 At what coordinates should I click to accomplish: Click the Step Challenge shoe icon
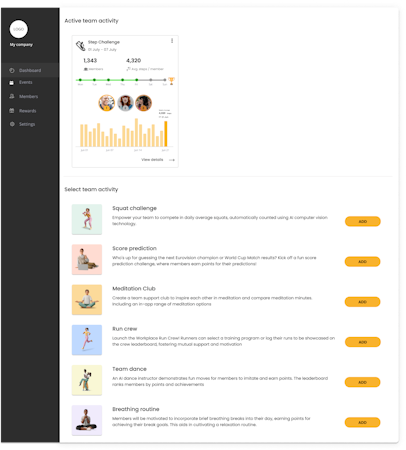(x=80, y=46)
